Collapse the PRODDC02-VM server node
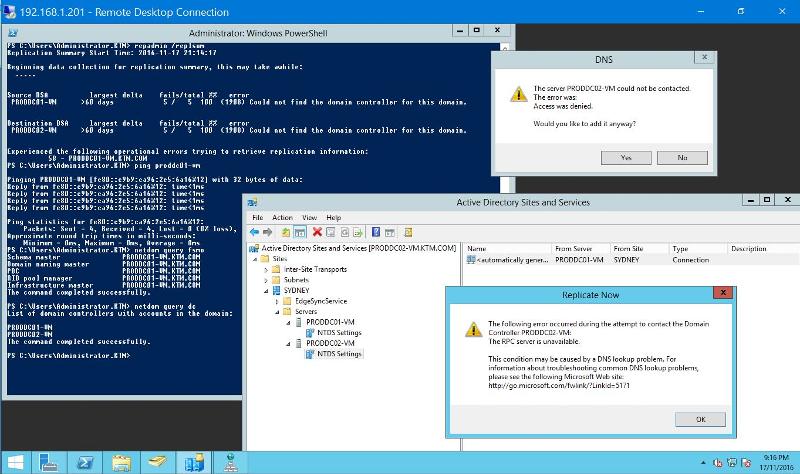 (x=288, y=343)
